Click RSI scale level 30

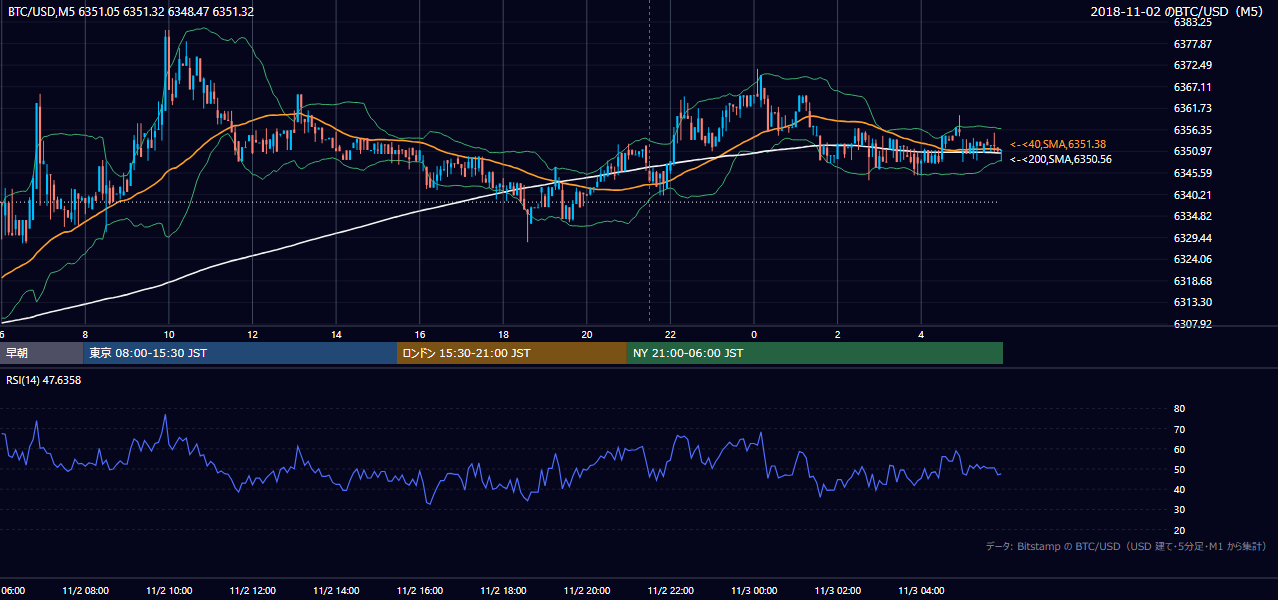pos(1180,510)
